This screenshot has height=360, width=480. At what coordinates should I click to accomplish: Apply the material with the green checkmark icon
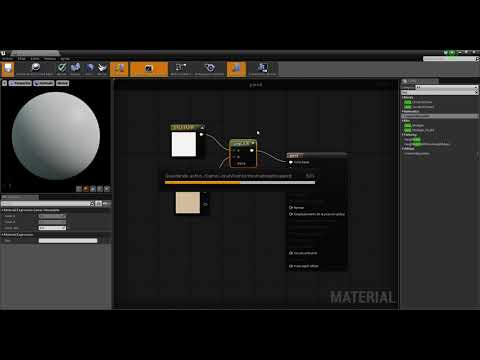(x=62, y=69)
